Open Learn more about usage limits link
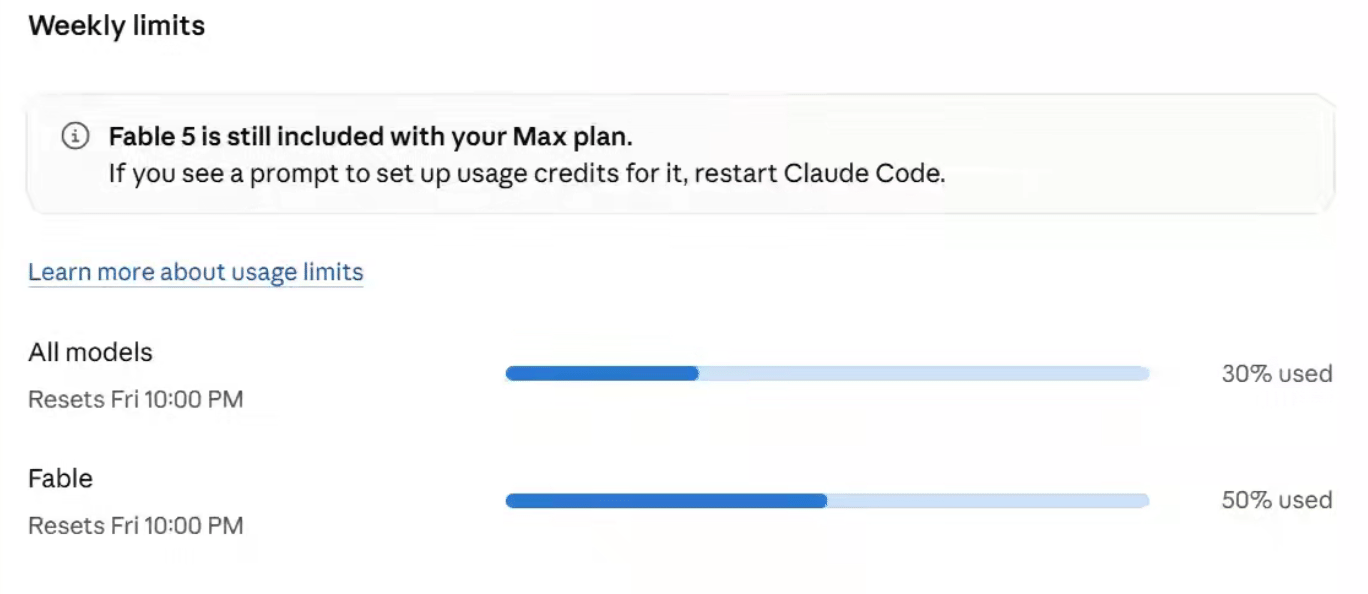 tap(195, 272)
